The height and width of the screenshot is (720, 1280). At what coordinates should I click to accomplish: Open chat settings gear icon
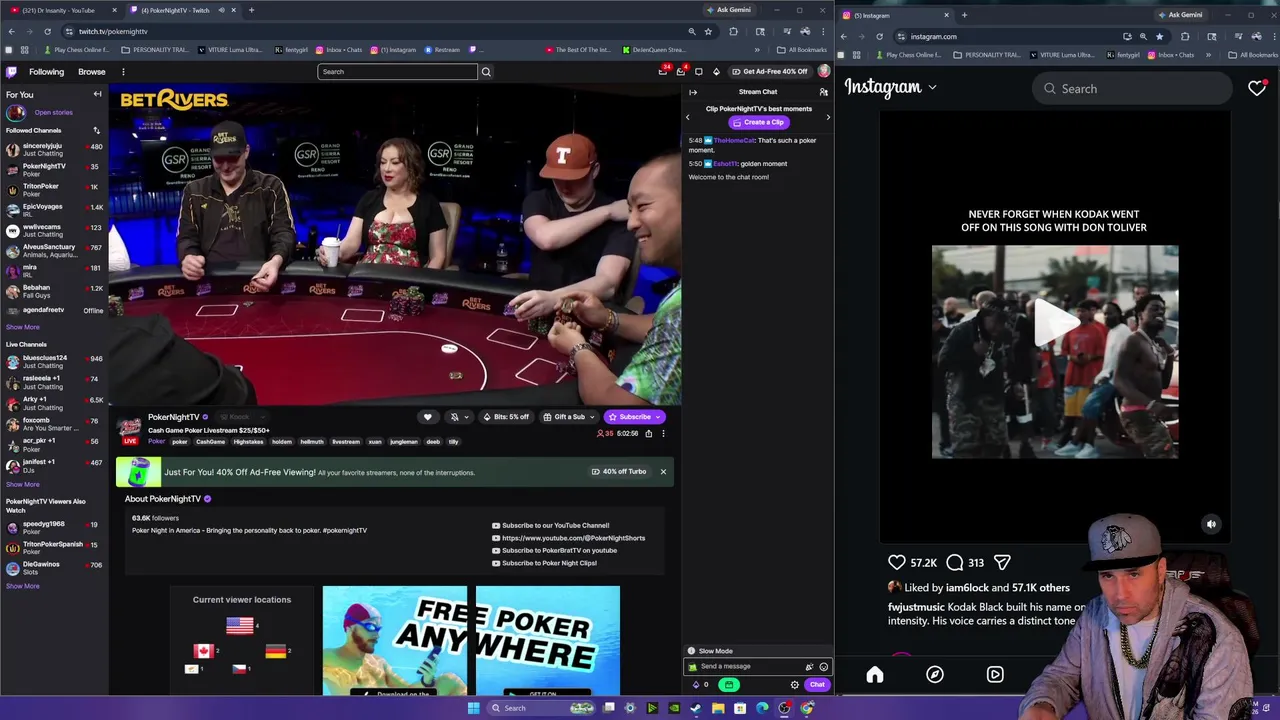click(795, 685)
